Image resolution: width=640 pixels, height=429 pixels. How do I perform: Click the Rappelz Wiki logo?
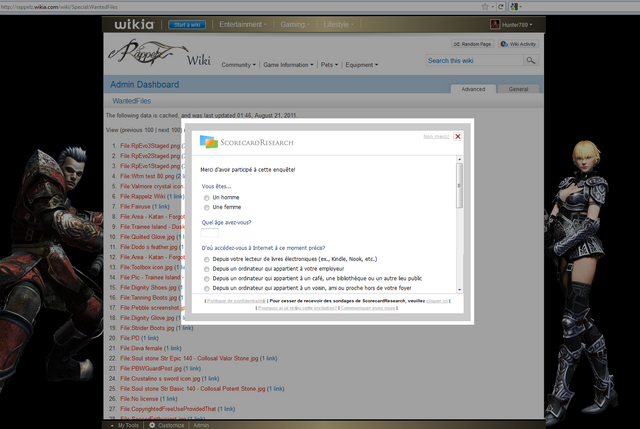pyautogui.click(x=159, y=53)
